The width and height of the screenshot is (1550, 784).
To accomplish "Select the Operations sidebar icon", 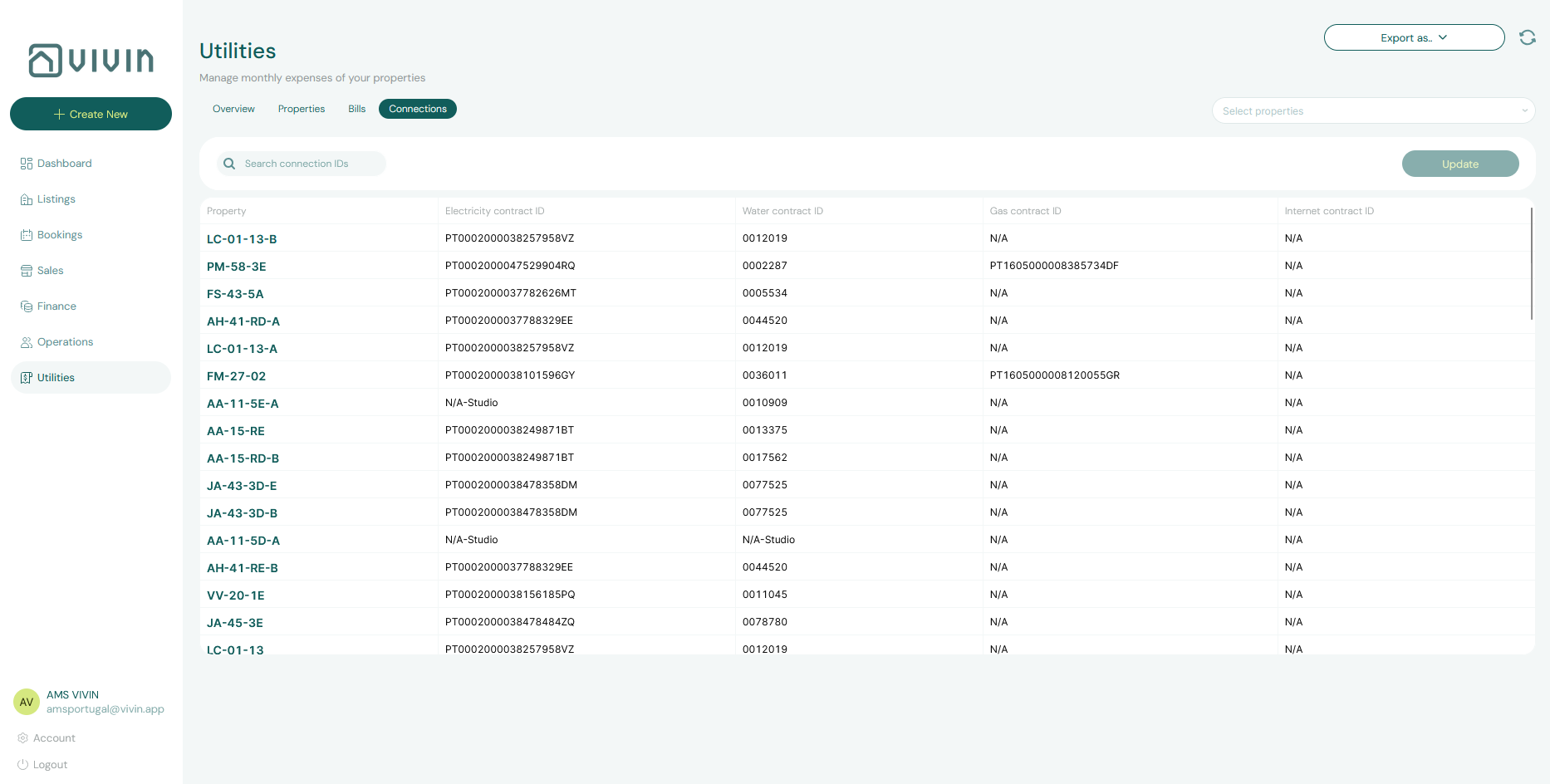I will click(x=26, y=341).
